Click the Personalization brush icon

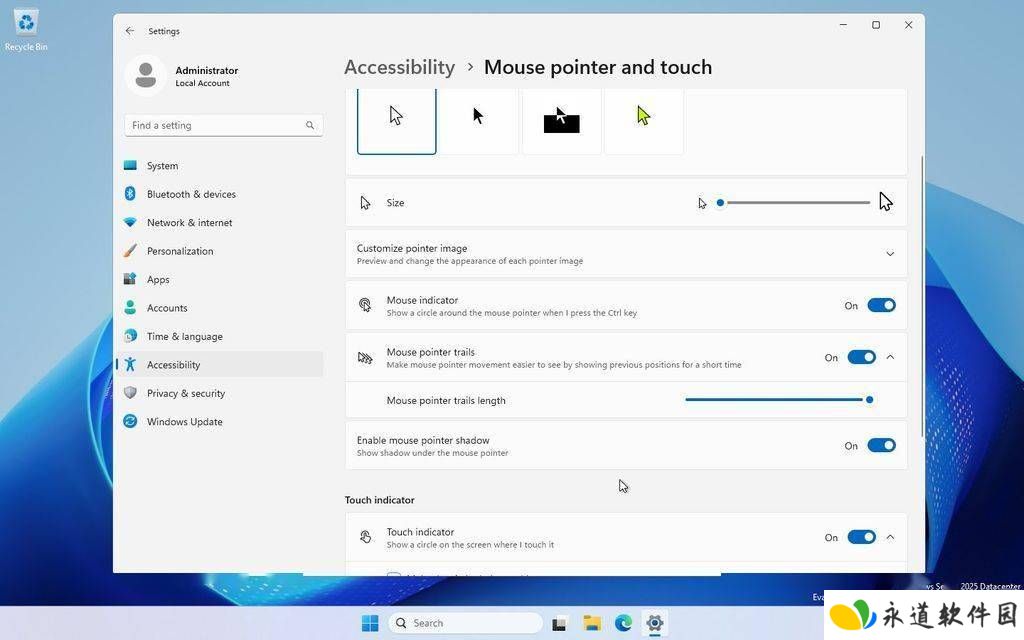[x=130, y=251]
